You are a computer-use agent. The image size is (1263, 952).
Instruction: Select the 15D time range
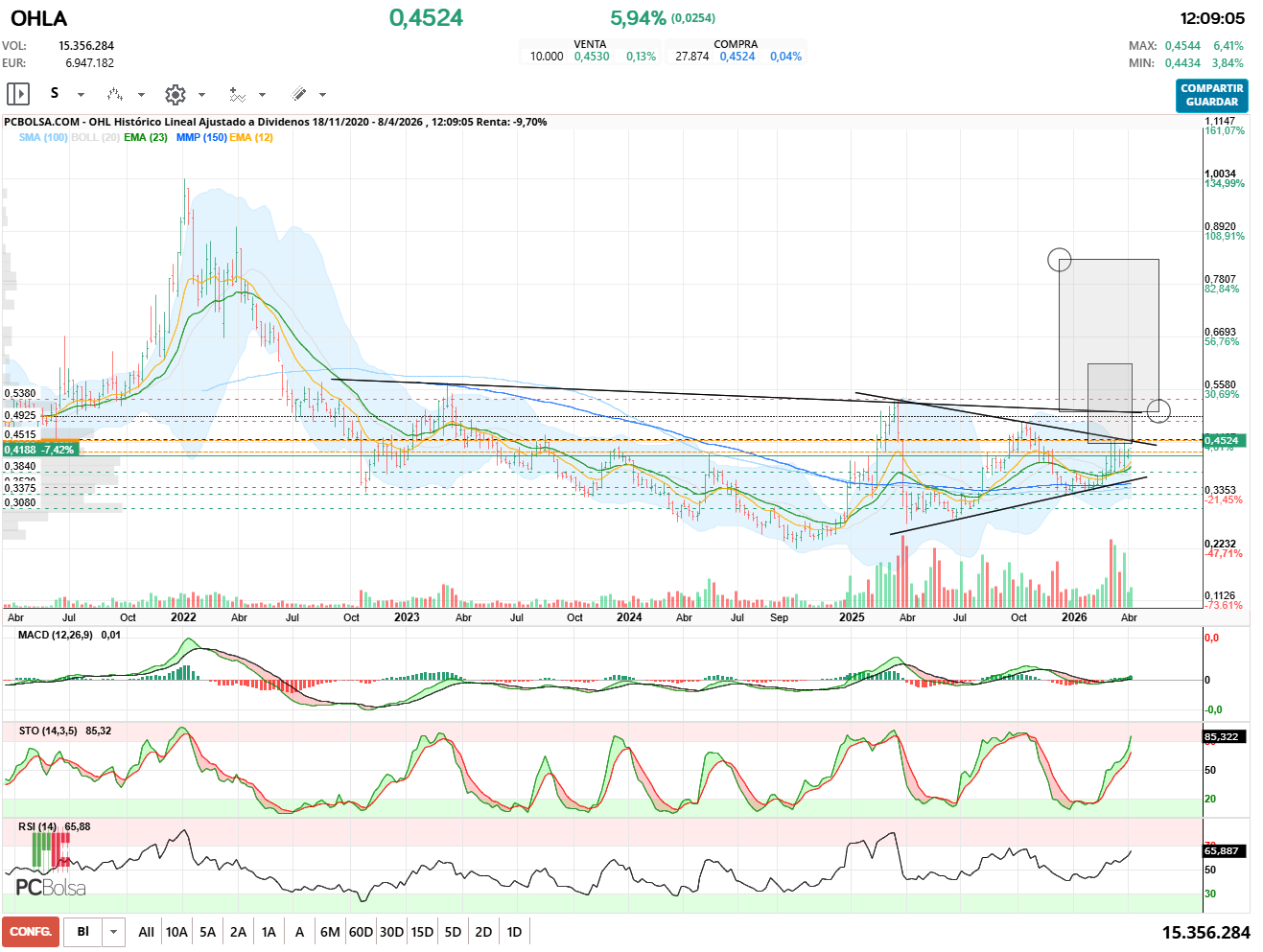(422, 932)
